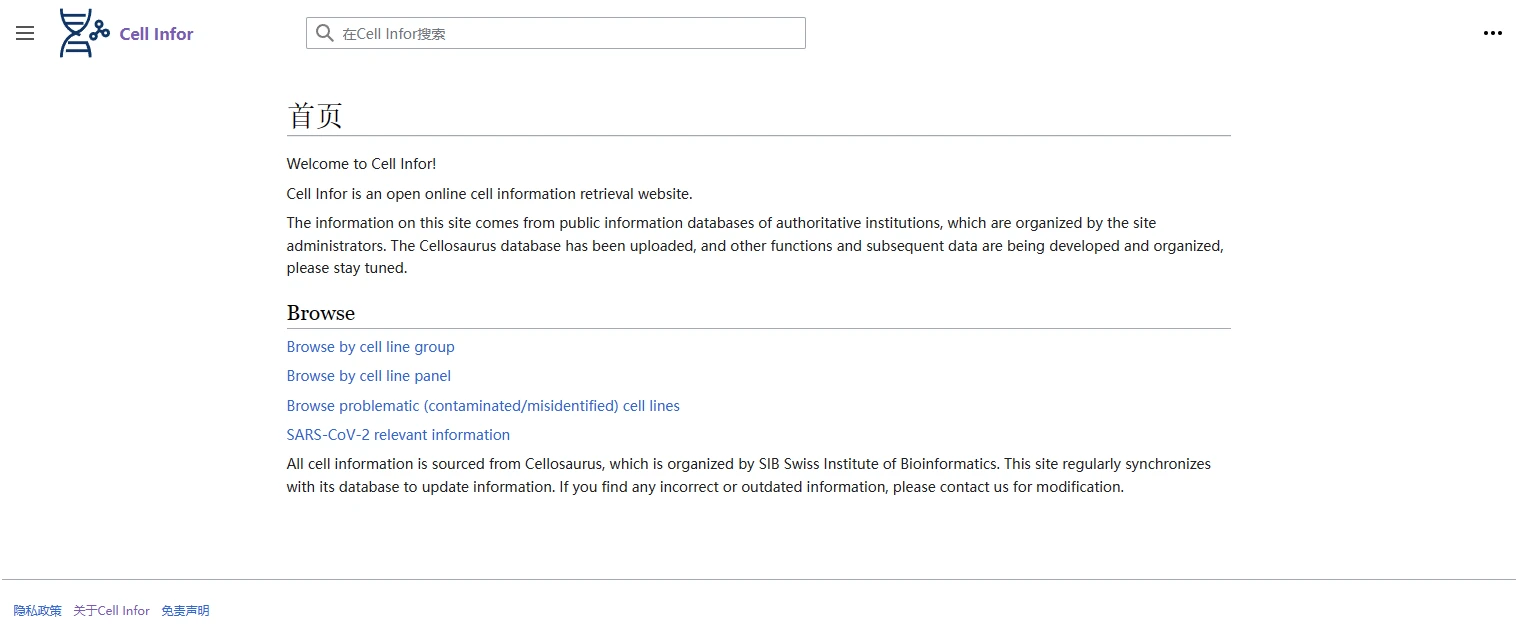Viewport: 1518px width, 625px height.
Task: Open the hamburger sidebar menu
Action: [x=25, y=33]
